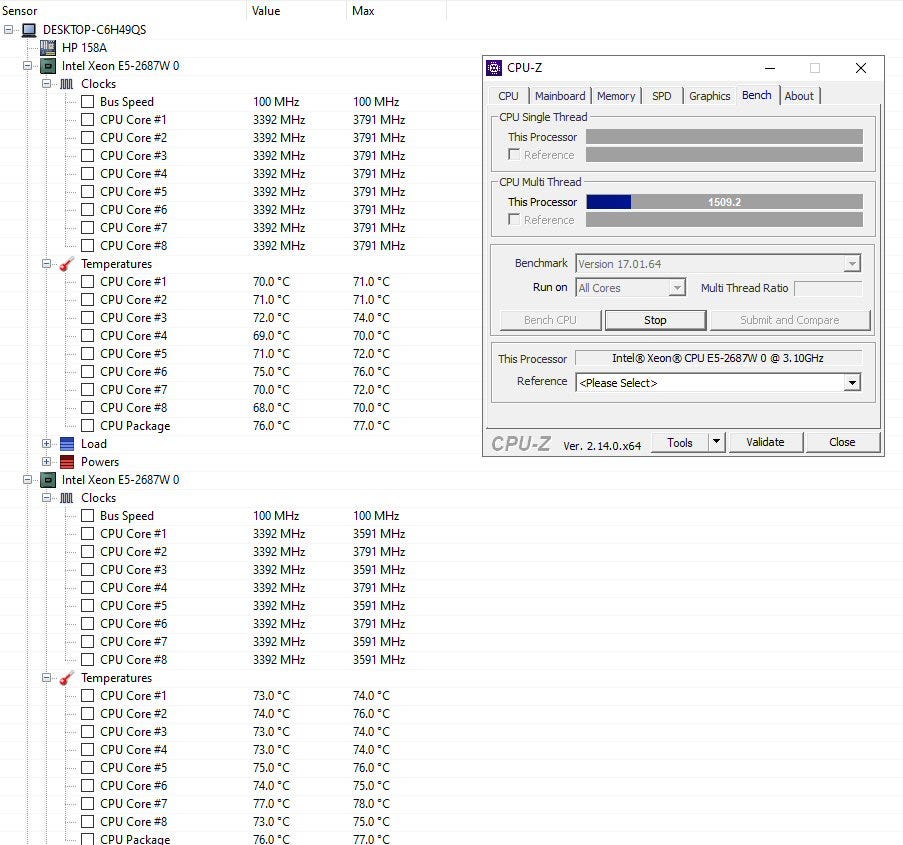Check first CPU's Bus Speed checkbox
Image resolution: width=903 pixels, height=845 pixels.
(88, 102)
